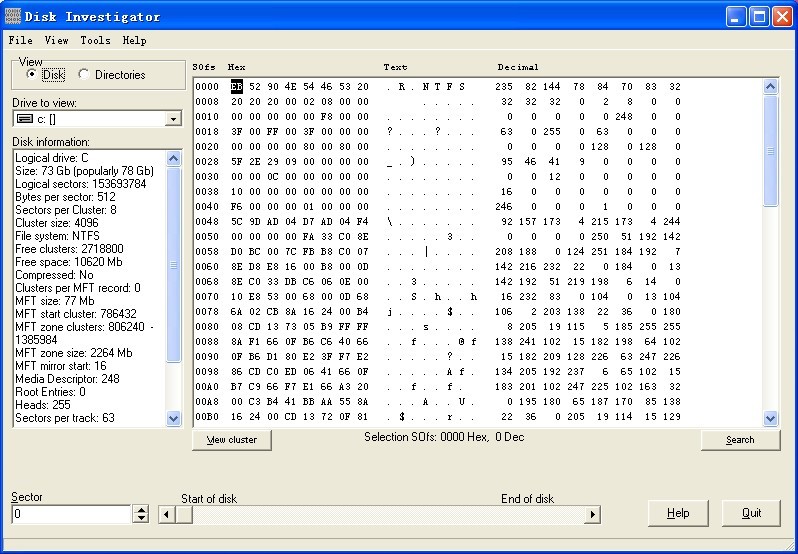The height and width of the screenshot is (554, 798).
Task: Click right arrow of disk position slider
Action: (592, 514)
